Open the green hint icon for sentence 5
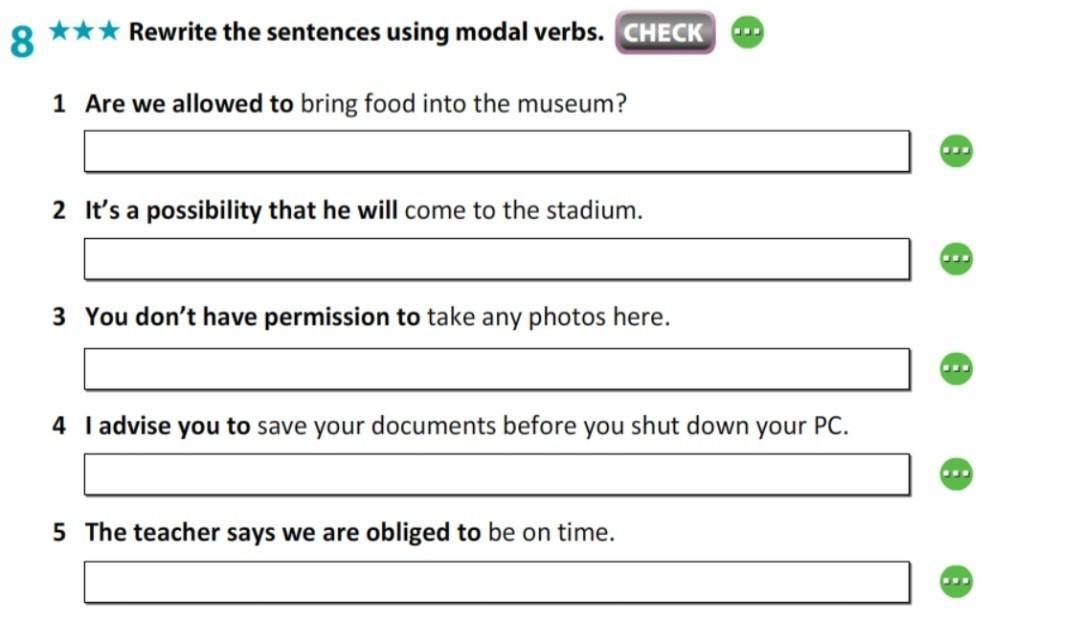This screenshot has height=621, width=1080. [x=956, y=581]
